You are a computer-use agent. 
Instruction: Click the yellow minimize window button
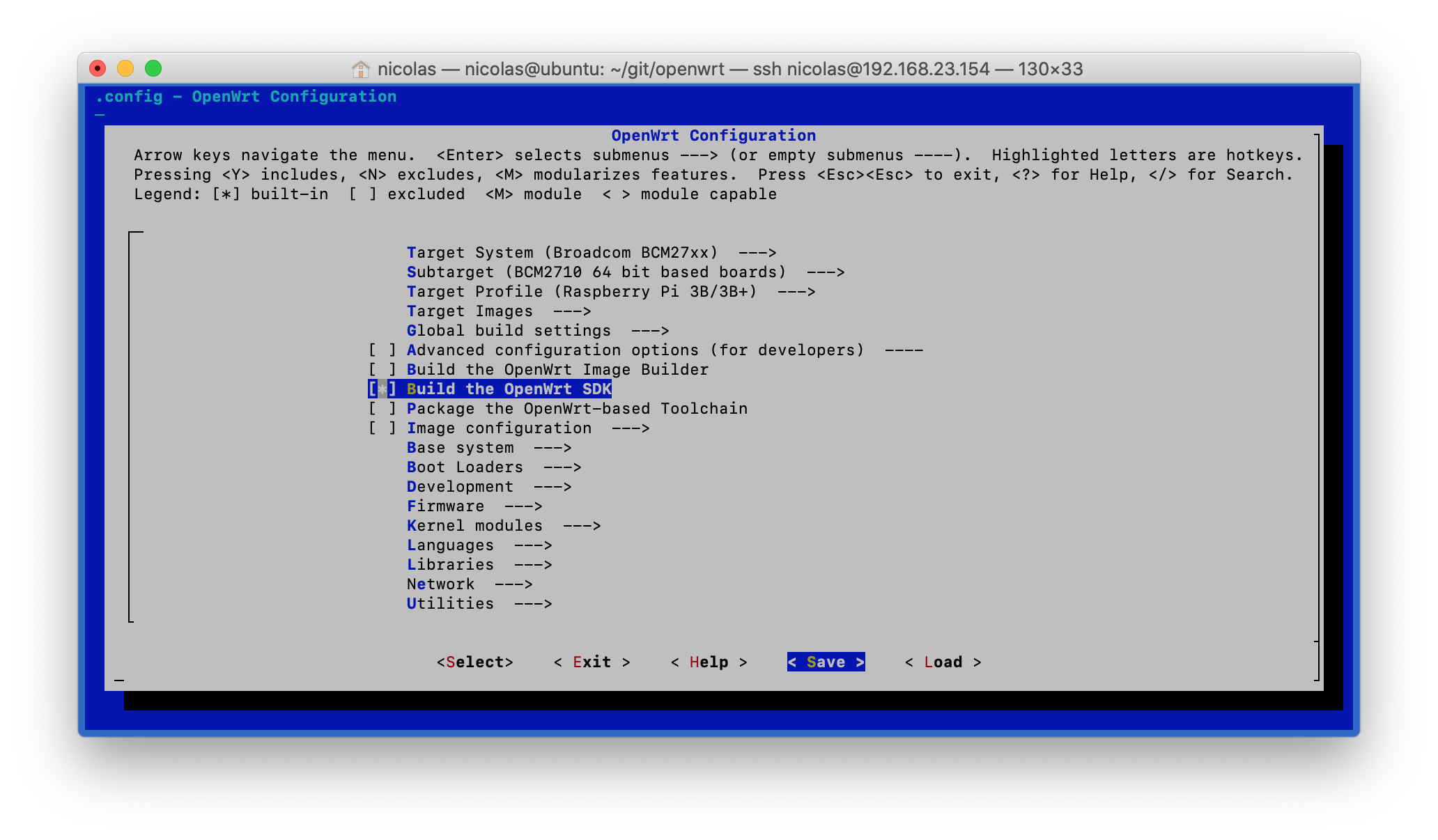click(x=125, y=68)
